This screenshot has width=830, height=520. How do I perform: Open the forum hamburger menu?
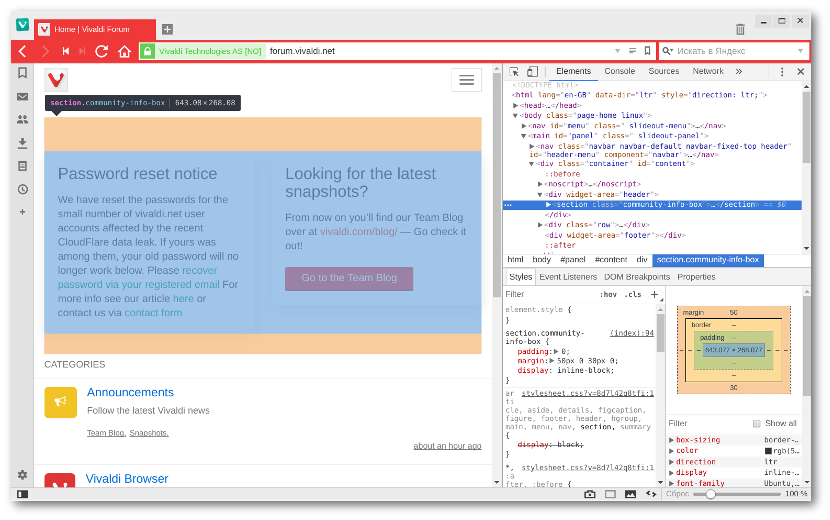[x=466, y=80]
